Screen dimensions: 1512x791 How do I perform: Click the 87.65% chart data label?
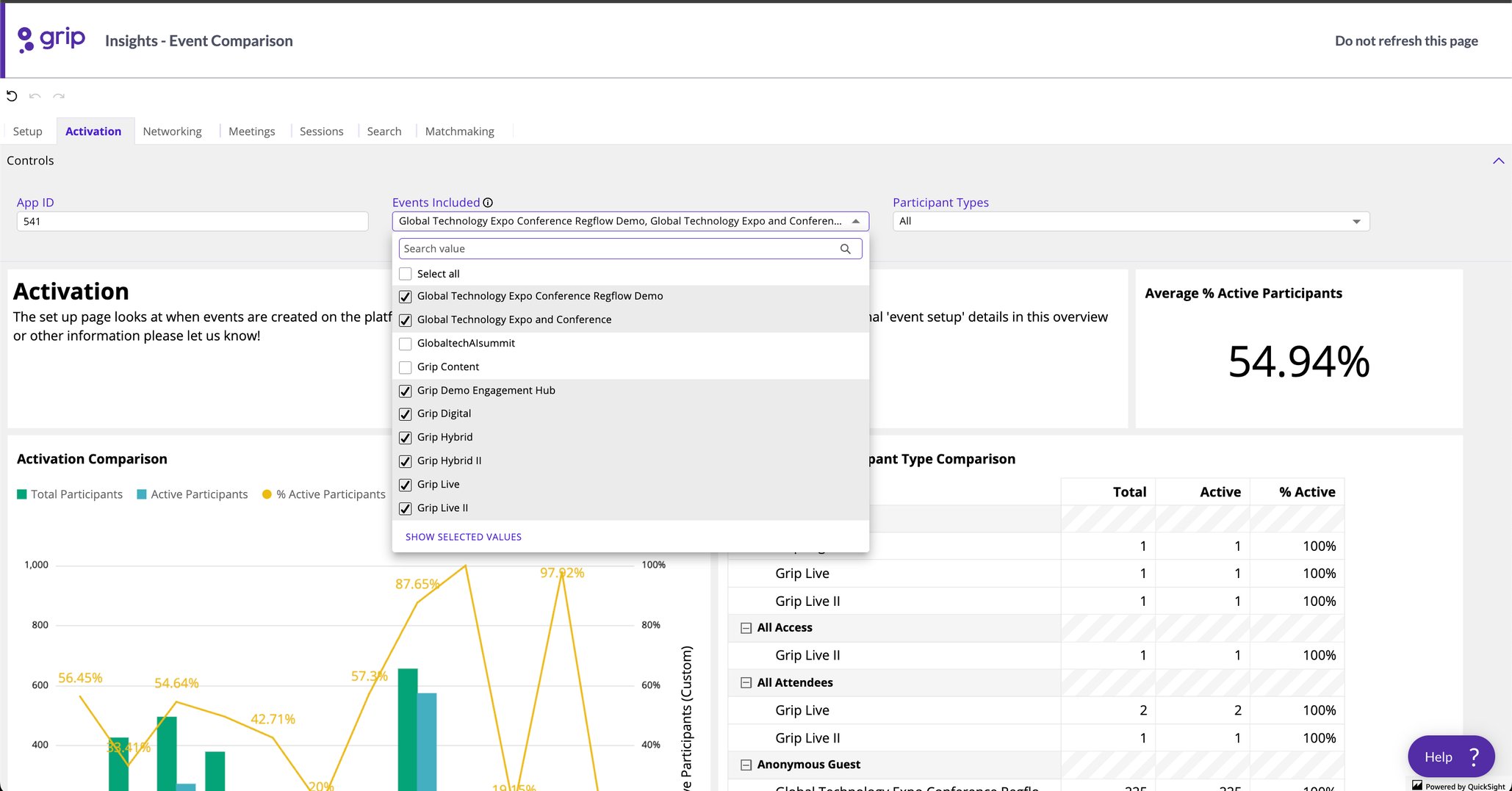pyautogui.click(x=417, y=584)
